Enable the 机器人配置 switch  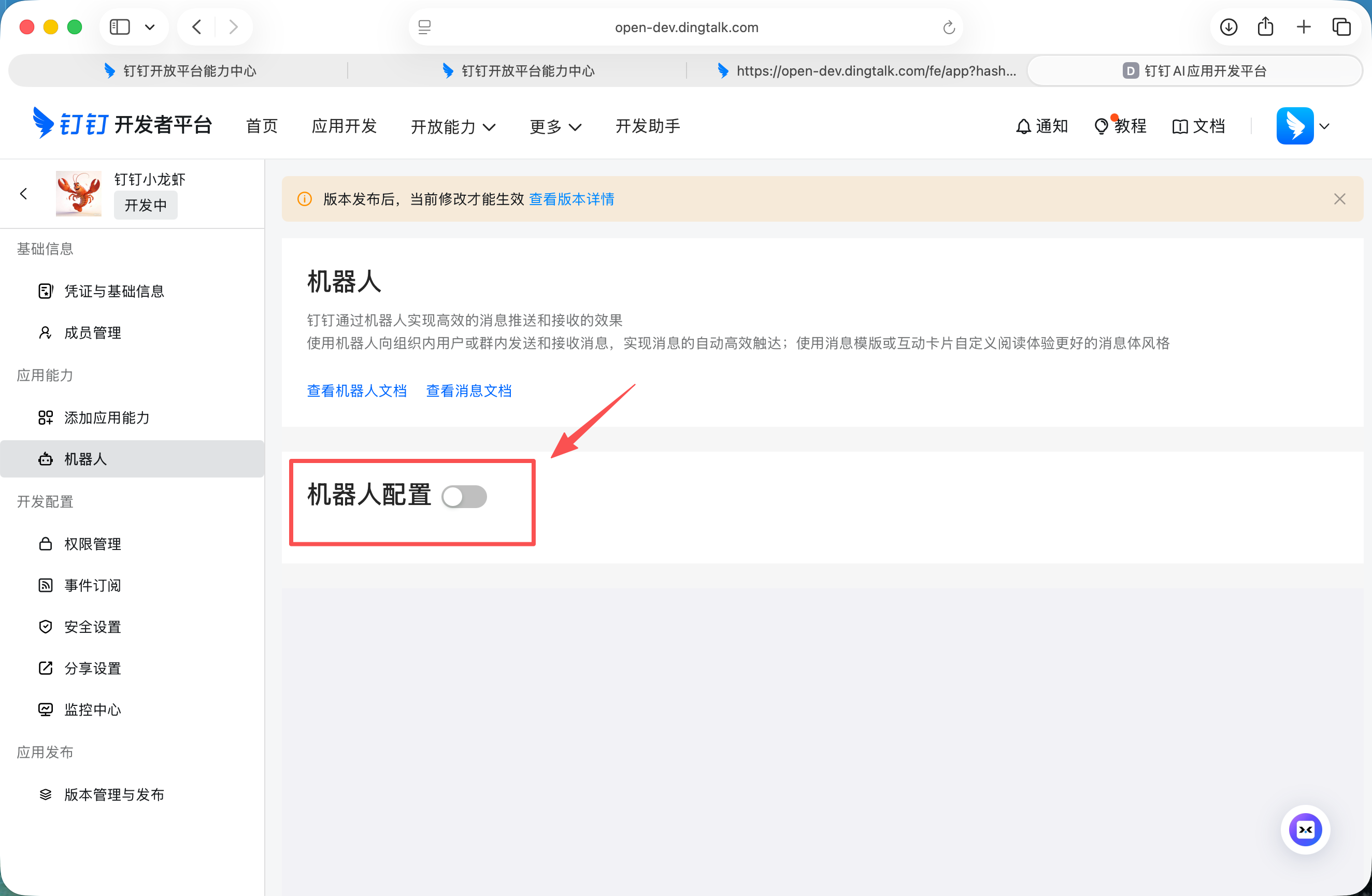465,496
